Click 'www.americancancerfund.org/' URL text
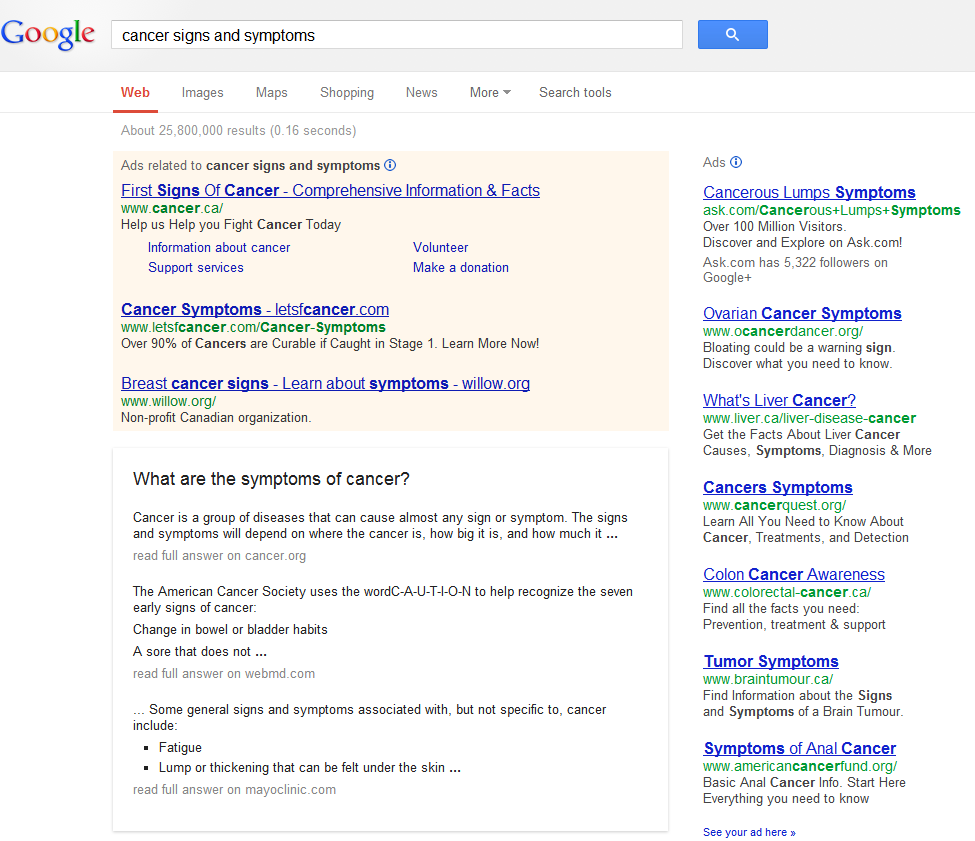975x841 pixels. point(800,766)
